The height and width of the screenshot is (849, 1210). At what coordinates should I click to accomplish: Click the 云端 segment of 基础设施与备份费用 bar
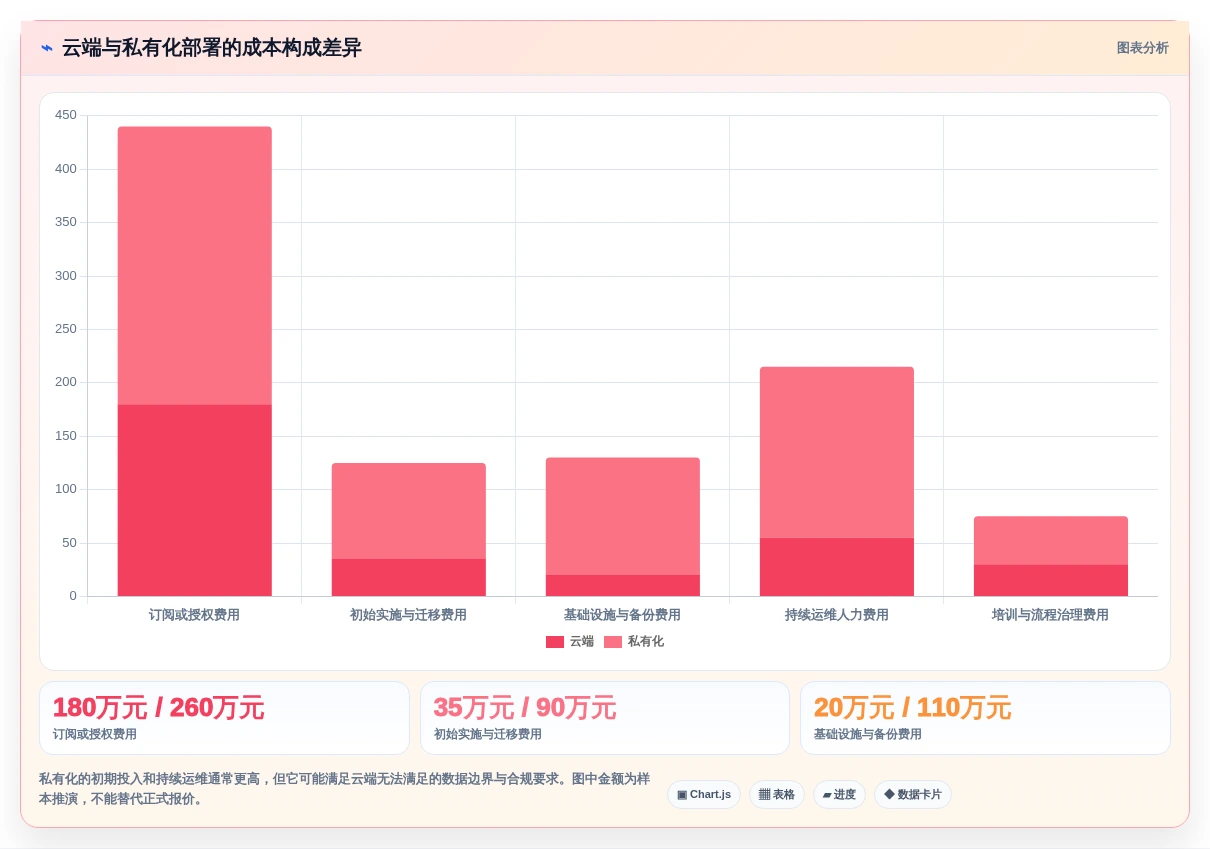click(x=623, y=585)
